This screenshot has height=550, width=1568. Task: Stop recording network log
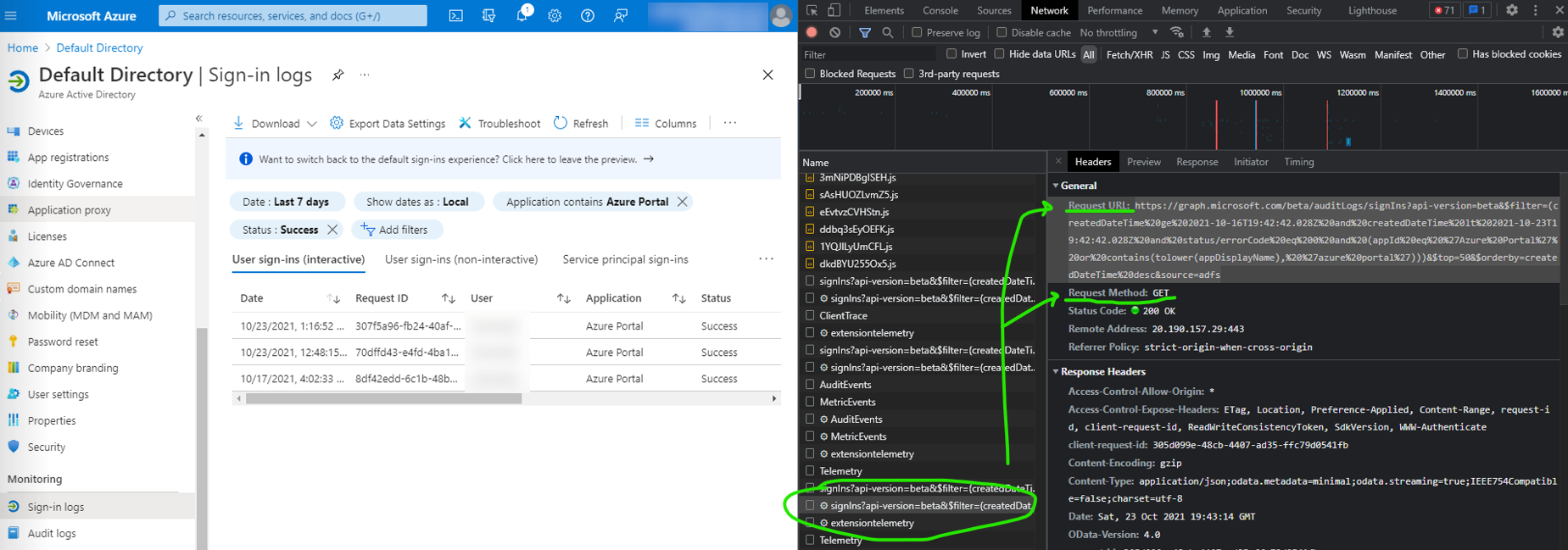[812, 32]
